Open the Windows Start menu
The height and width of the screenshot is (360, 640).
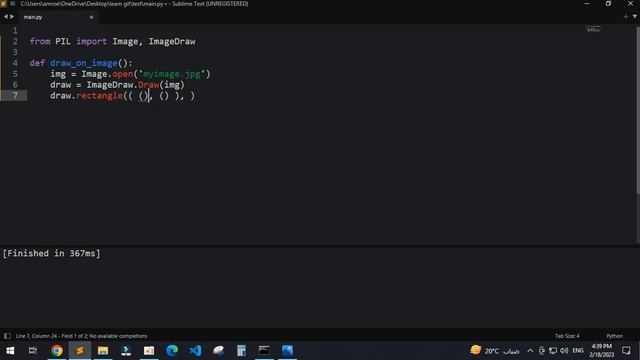coord(10,350)
